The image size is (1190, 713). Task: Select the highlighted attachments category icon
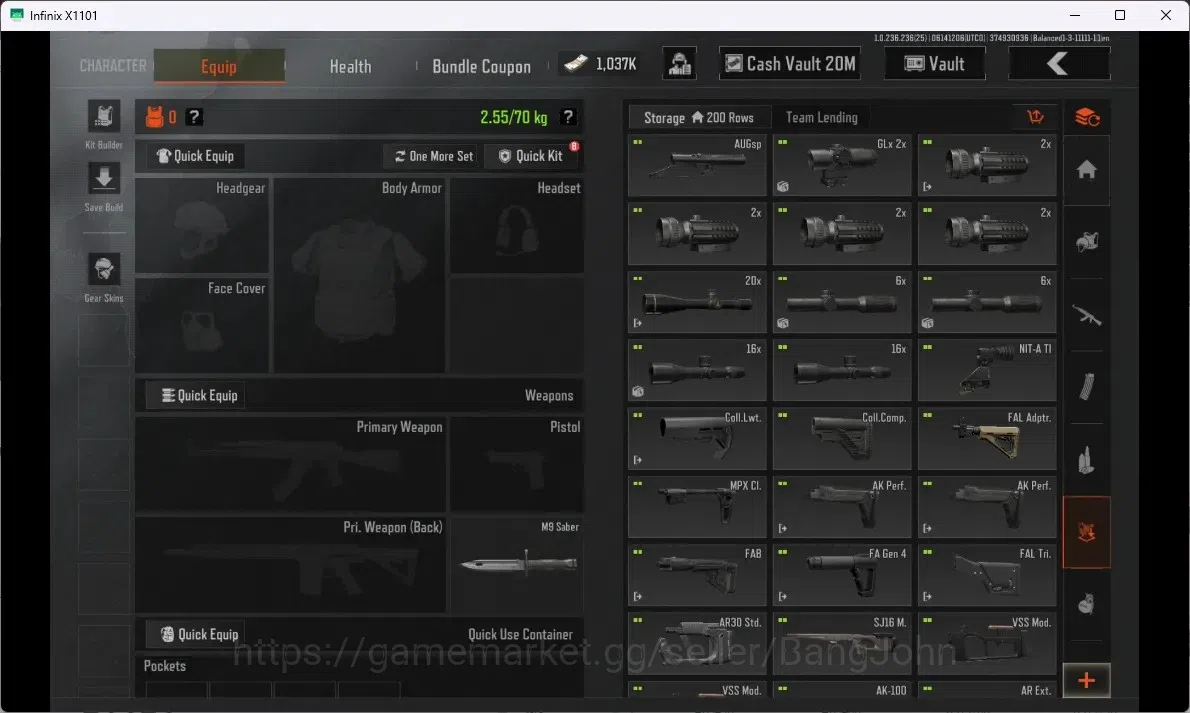1087,532
